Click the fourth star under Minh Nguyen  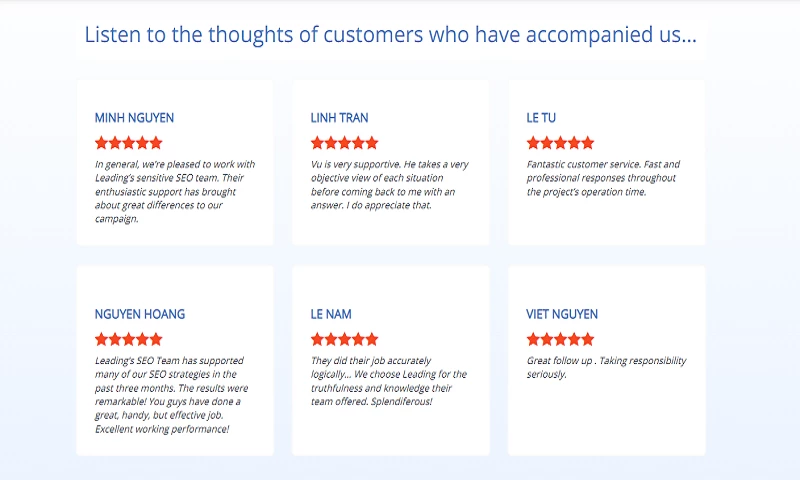point(142,143)
